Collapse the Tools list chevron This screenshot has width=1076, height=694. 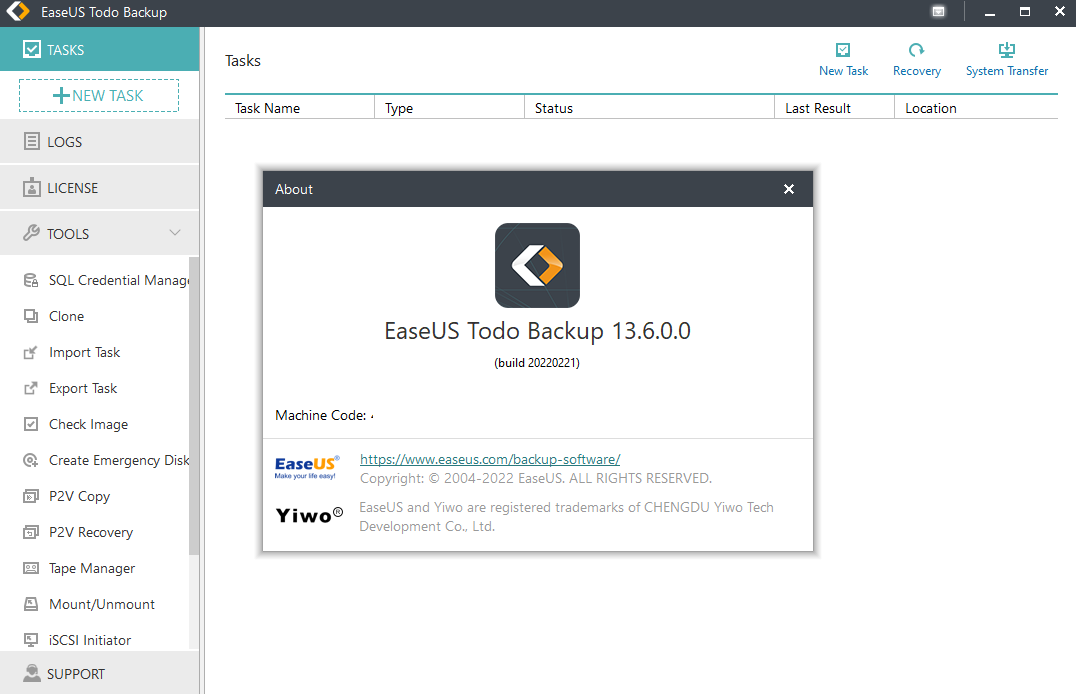click(175, 233)
